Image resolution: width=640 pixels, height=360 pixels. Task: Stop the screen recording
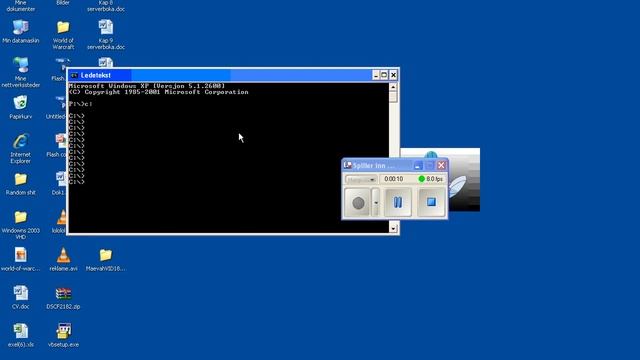pyautogui.click(x=431, y=202)
